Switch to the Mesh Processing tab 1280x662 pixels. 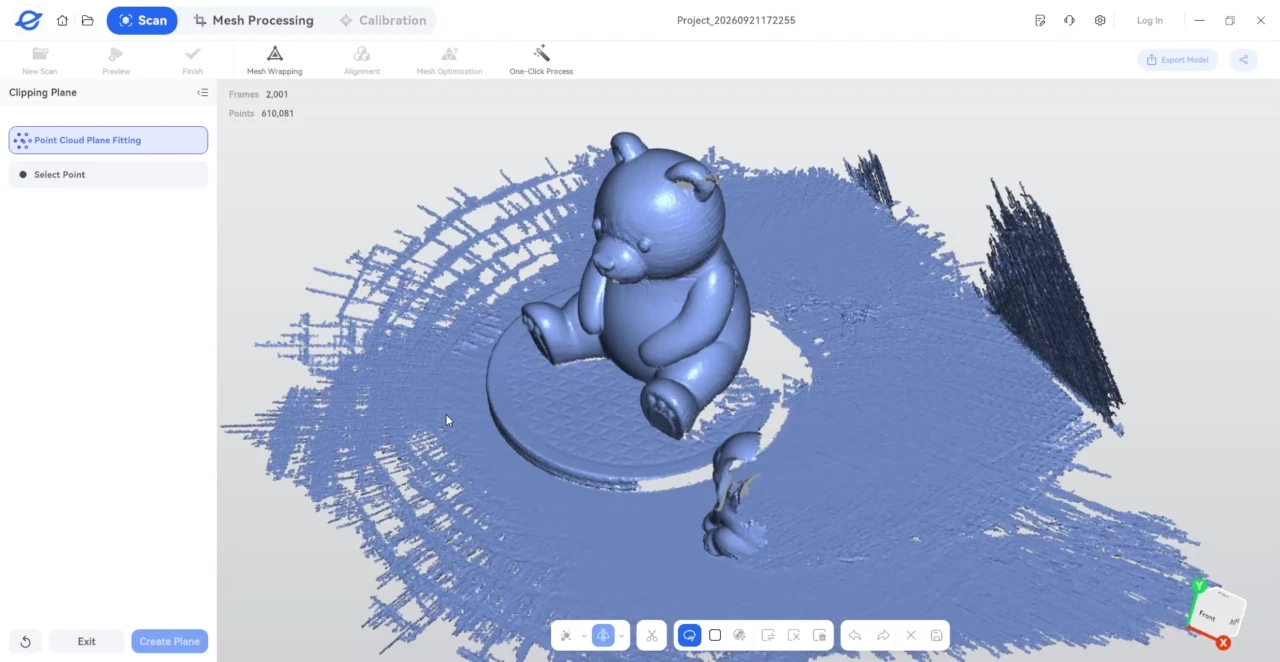point(254,20)
